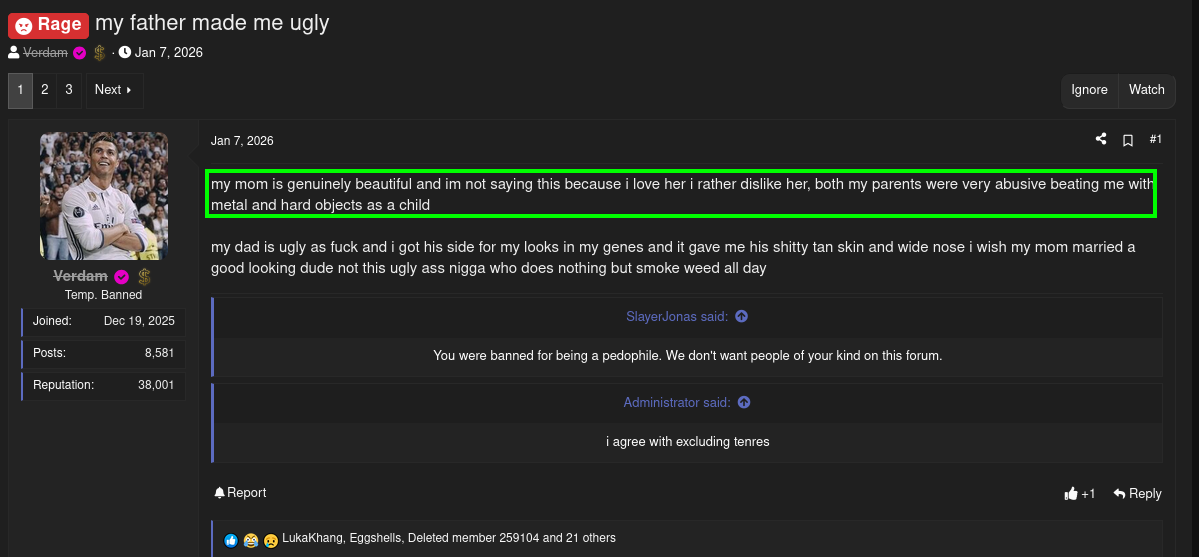Open the Verdam profile avatar image
The image size is (1199, 557).
(104, 196)
